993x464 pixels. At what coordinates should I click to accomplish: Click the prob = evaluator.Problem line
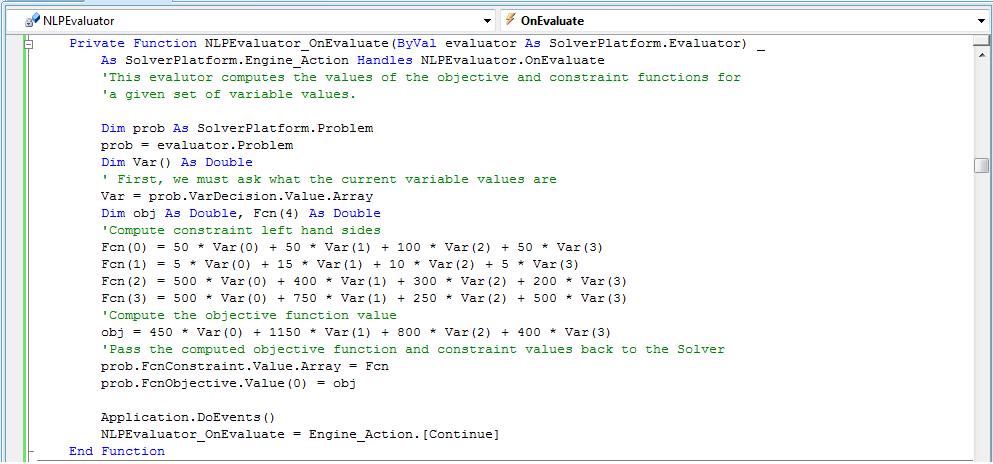[197, 145]
